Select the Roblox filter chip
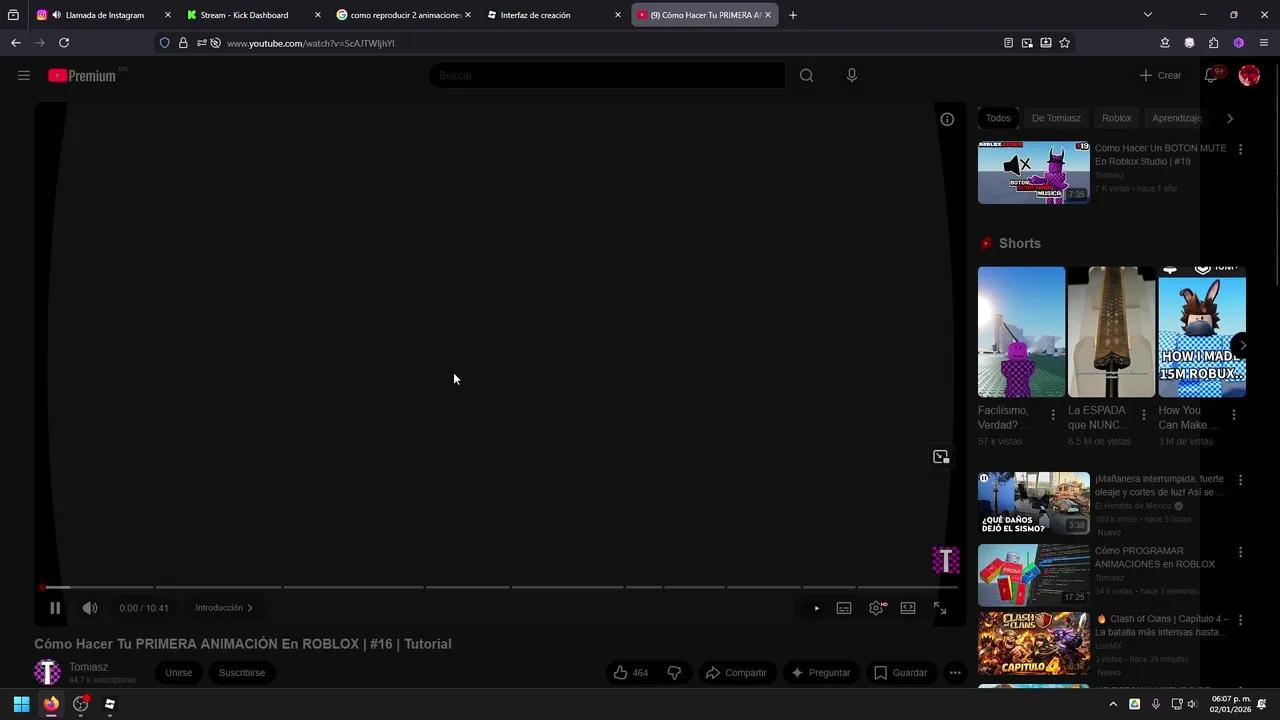This screenshot has height=720, width=1280. [1116, 118]
